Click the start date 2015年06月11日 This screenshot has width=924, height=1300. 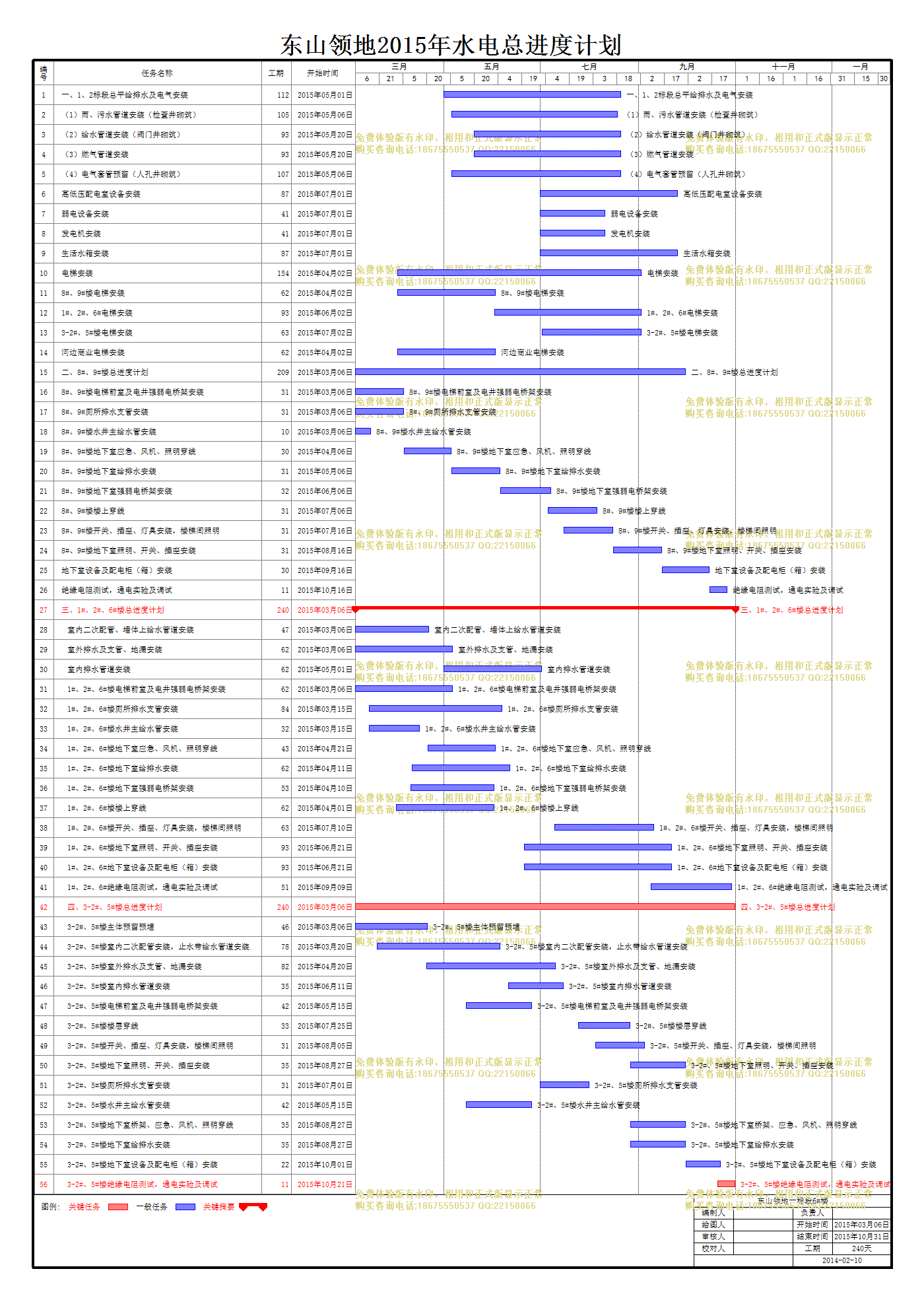point(325,986)
